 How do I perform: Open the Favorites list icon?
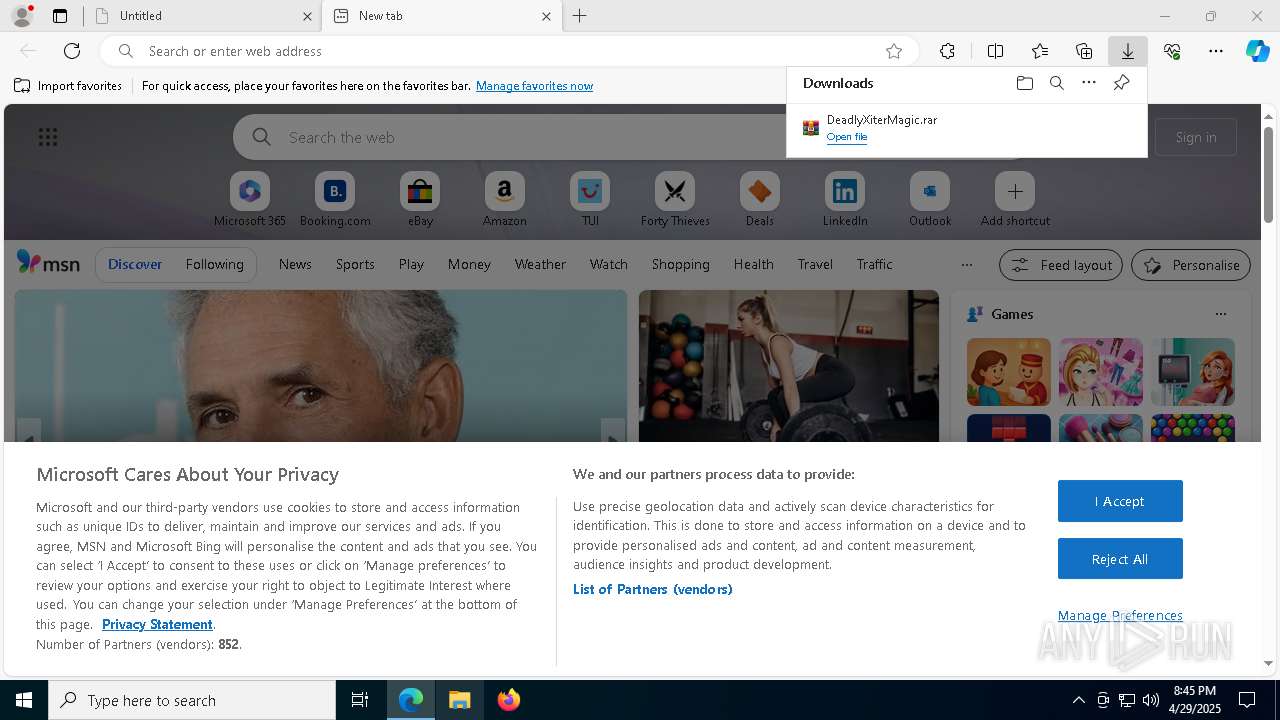tap(1040, 51)
